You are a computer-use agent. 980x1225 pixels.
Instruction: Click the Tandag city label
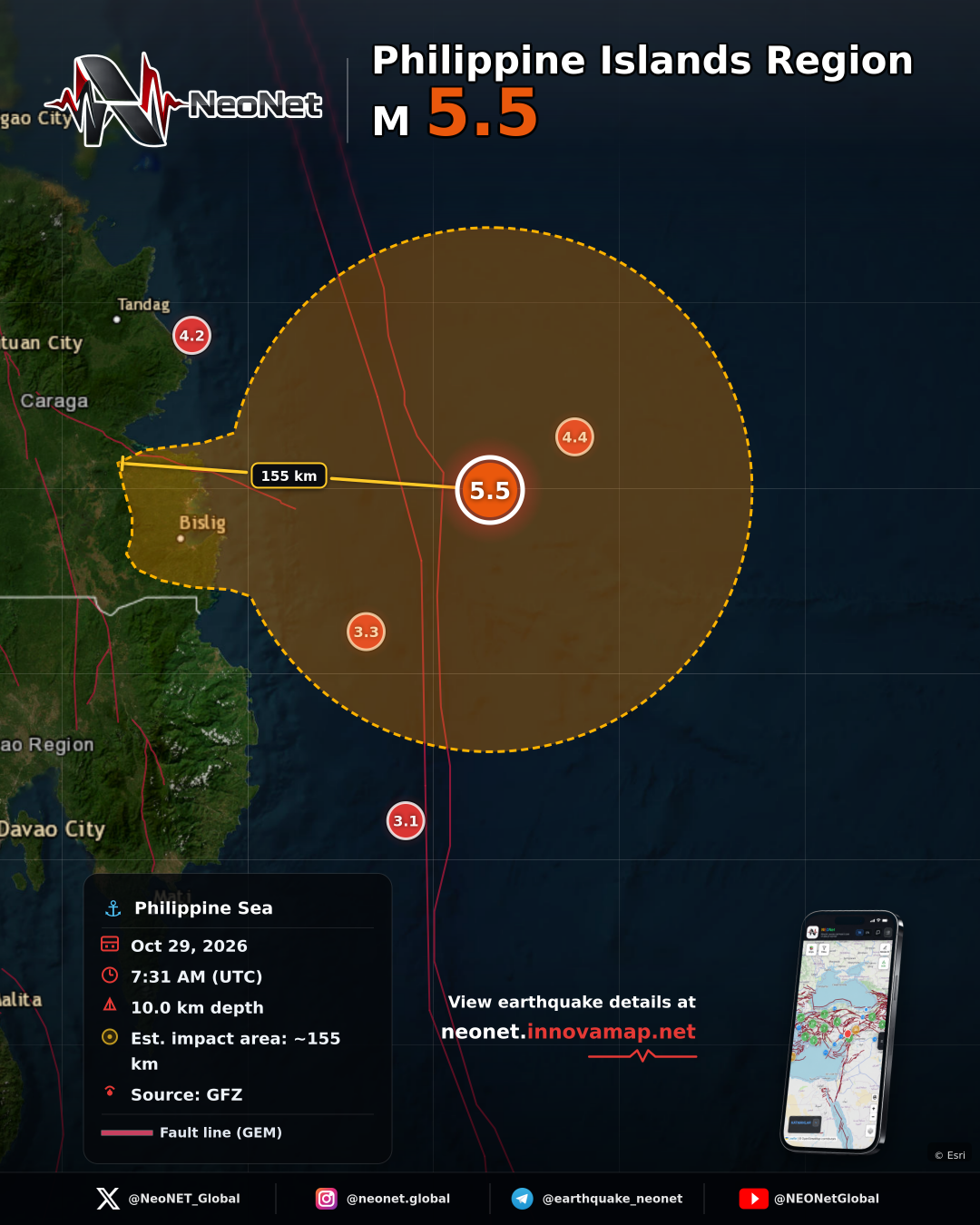pyautogui.click(x=143, y=305)
